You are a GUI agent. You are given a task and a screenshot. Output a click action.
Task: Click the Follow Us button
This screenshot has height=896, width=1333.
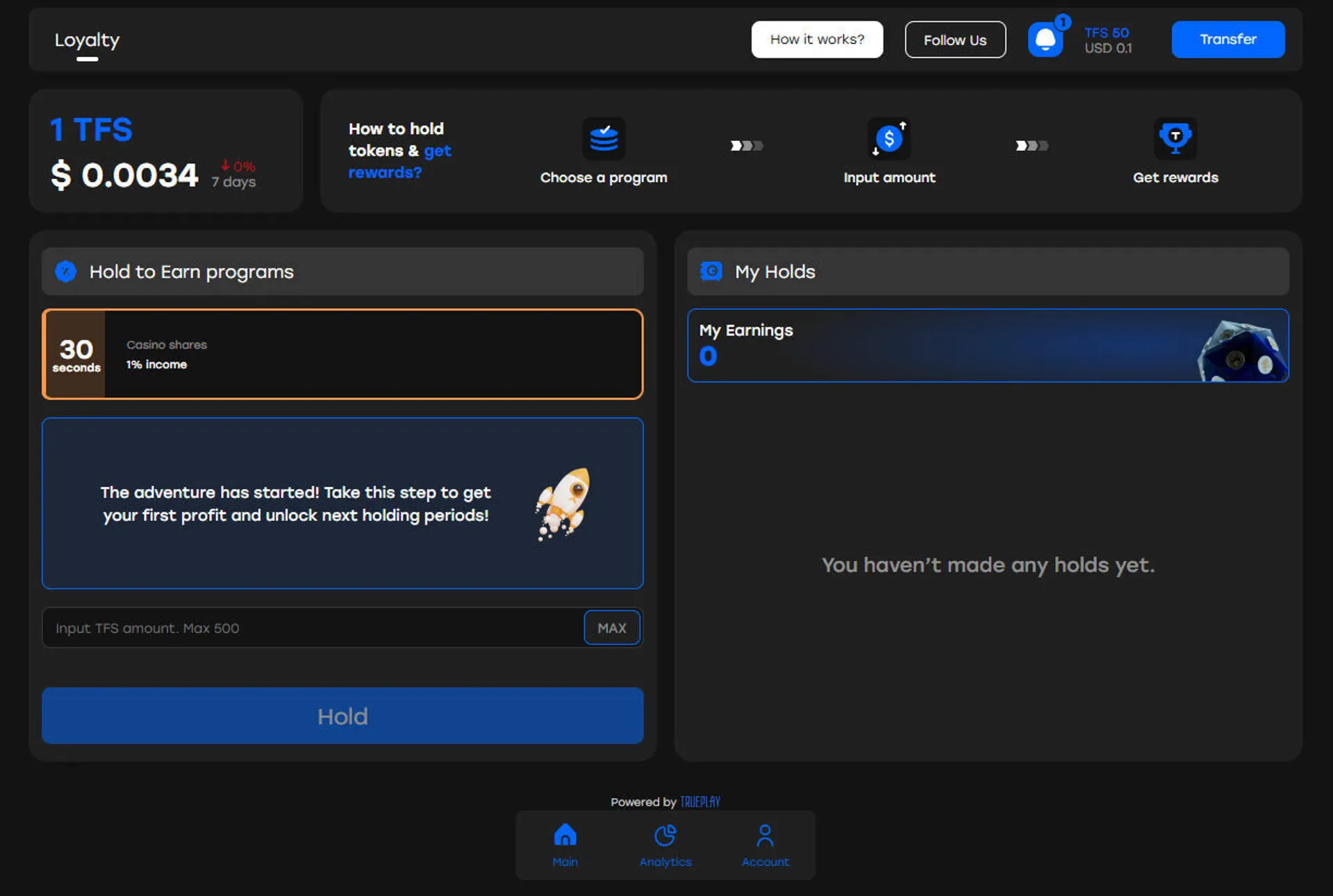[x=954, y=39]
